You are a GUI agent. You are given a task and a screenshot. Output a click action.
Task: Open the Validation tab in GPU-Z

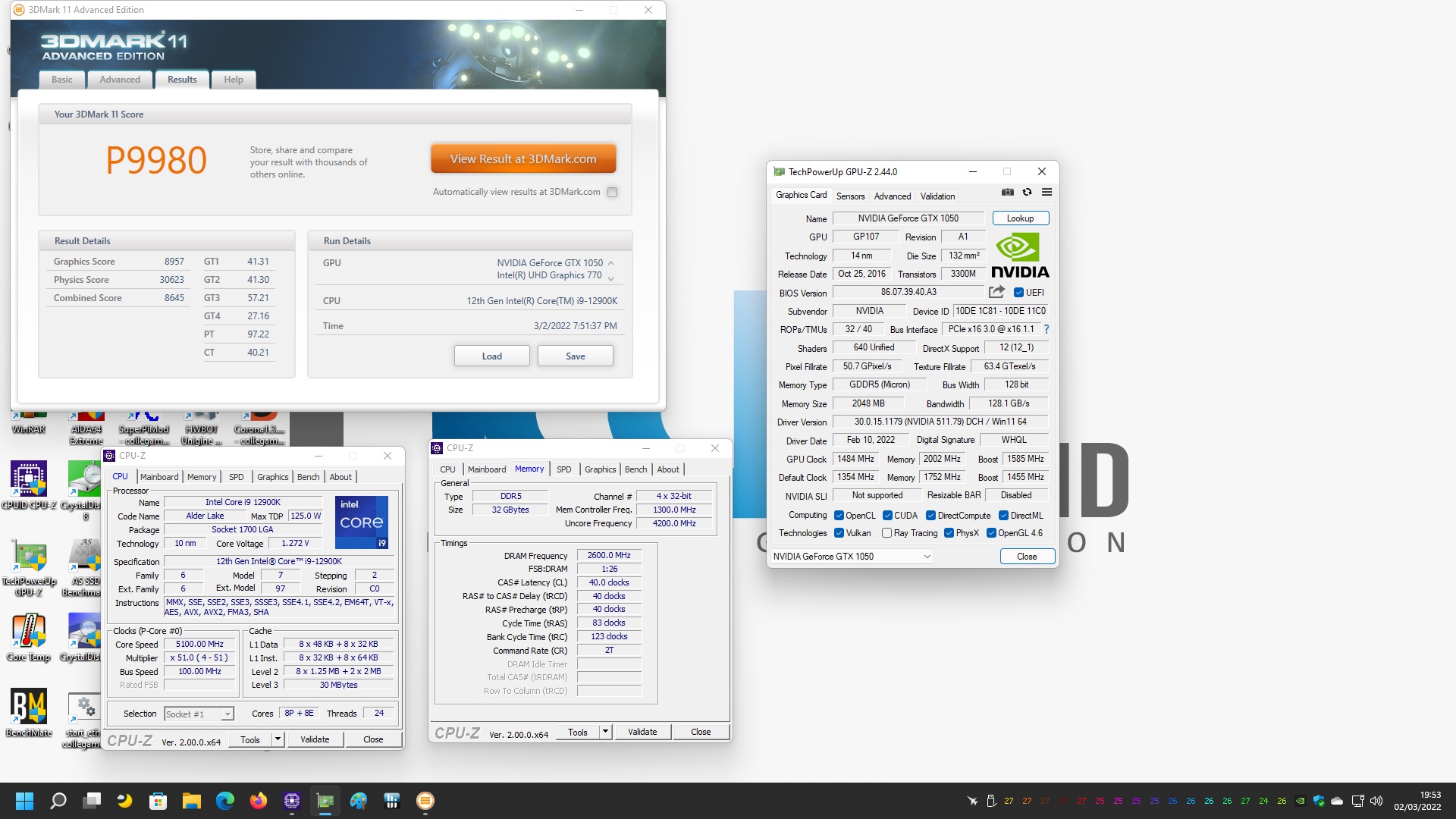937,196
